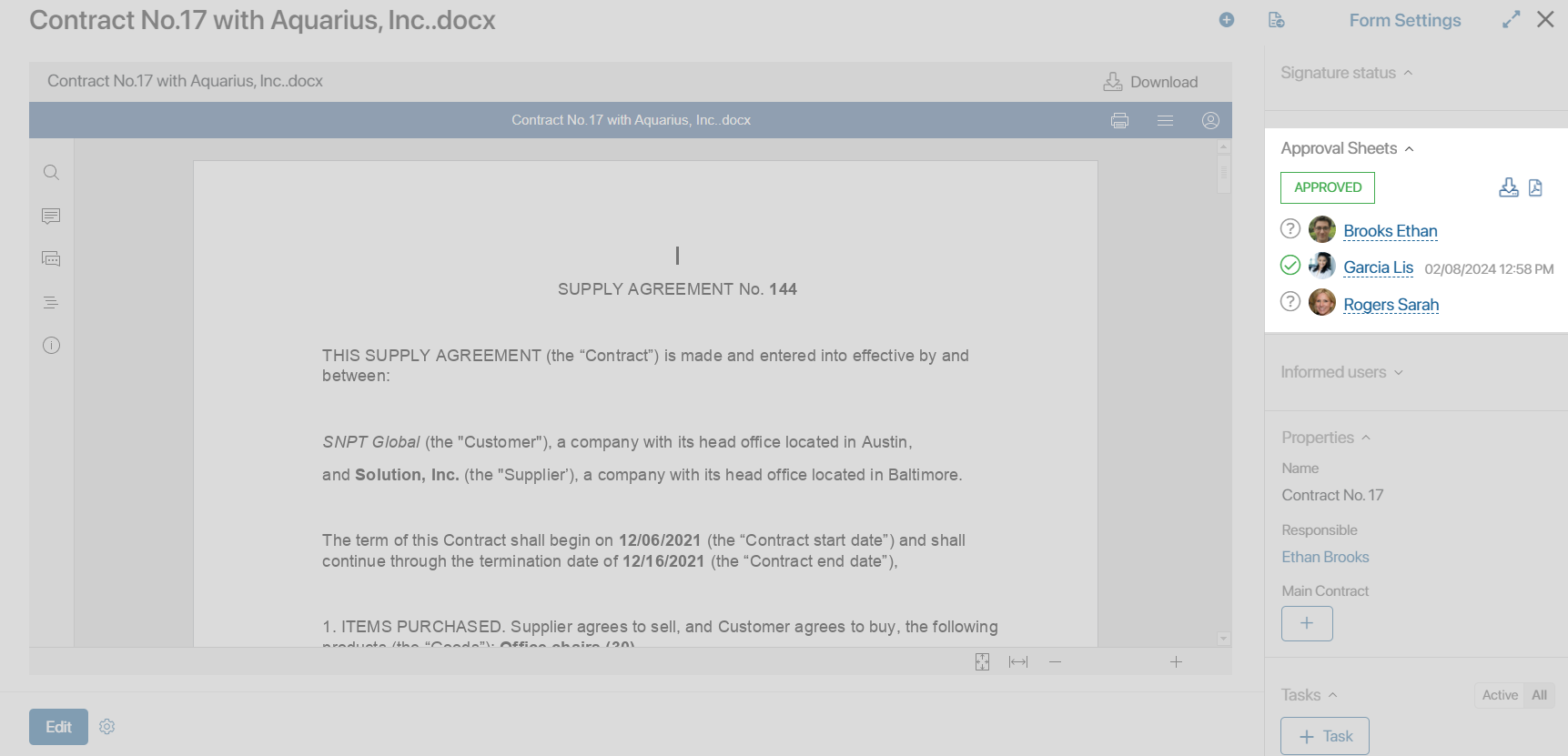Open the chat panel icon in the viewer sidebar
The image size is (1568, 756).
[x=51, y=258]
